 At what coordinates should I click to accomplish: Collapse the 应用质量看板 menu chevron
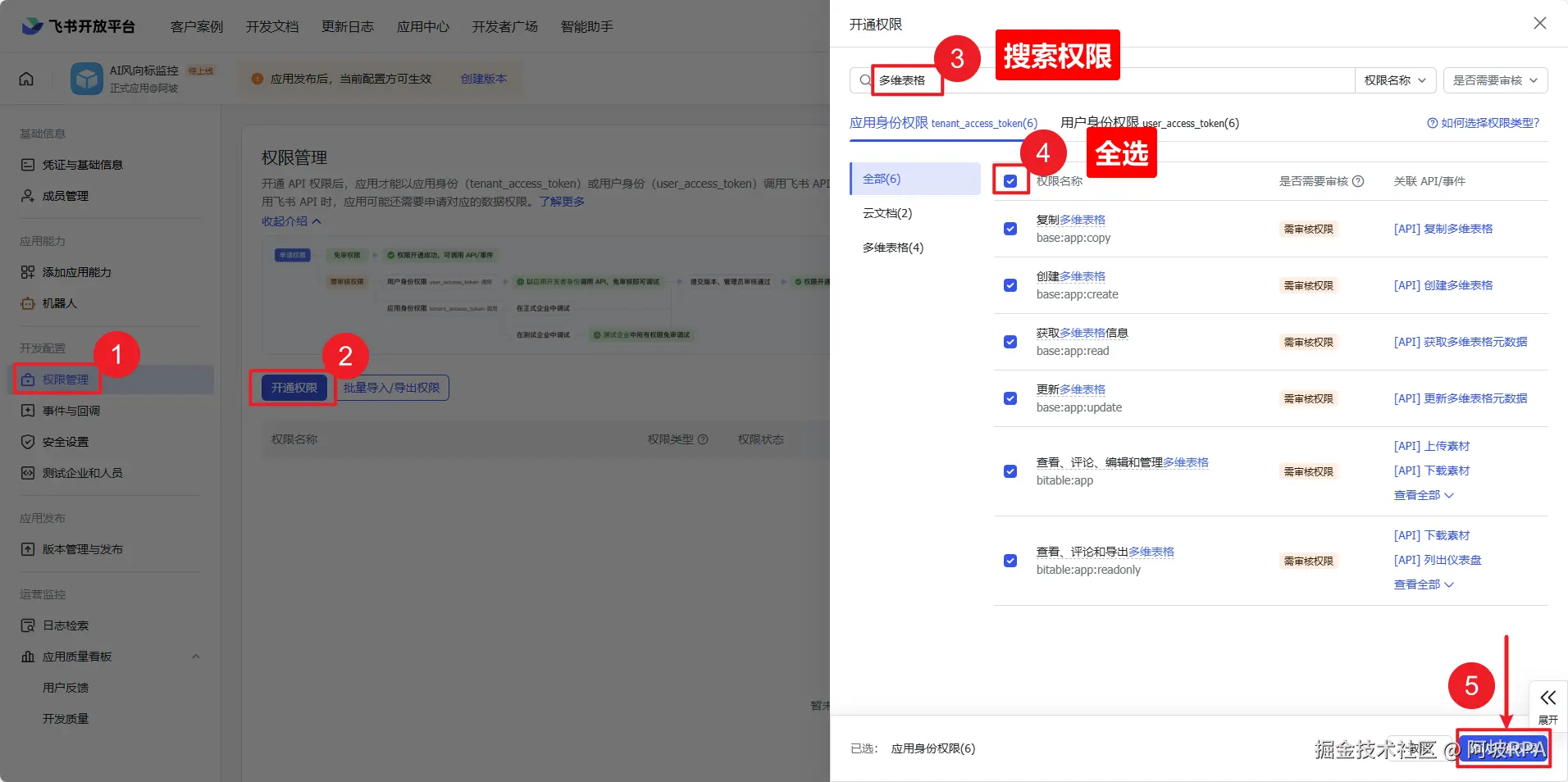[196, 657]
